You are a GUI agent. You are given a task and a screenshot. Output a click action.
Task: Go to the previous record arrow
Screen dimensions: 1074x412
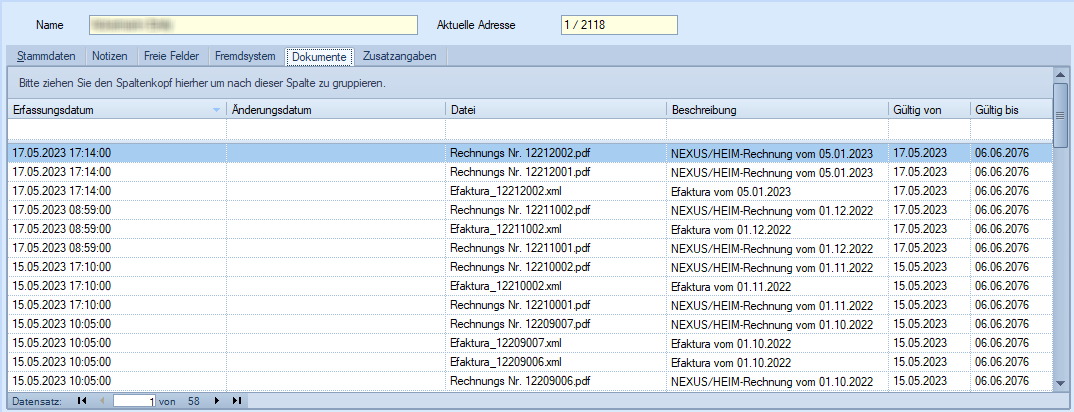pos(100,401)
